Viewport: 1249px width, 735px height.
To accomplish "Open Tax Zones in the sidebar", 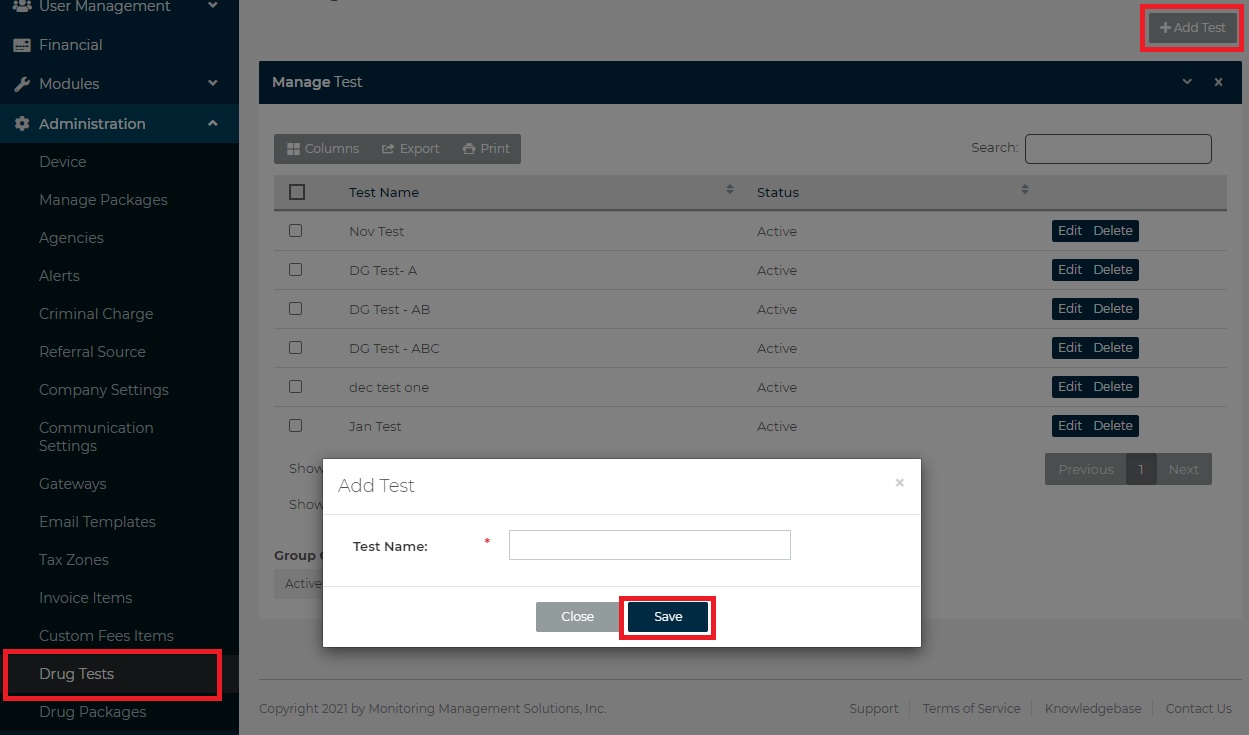I will point(74,560).
